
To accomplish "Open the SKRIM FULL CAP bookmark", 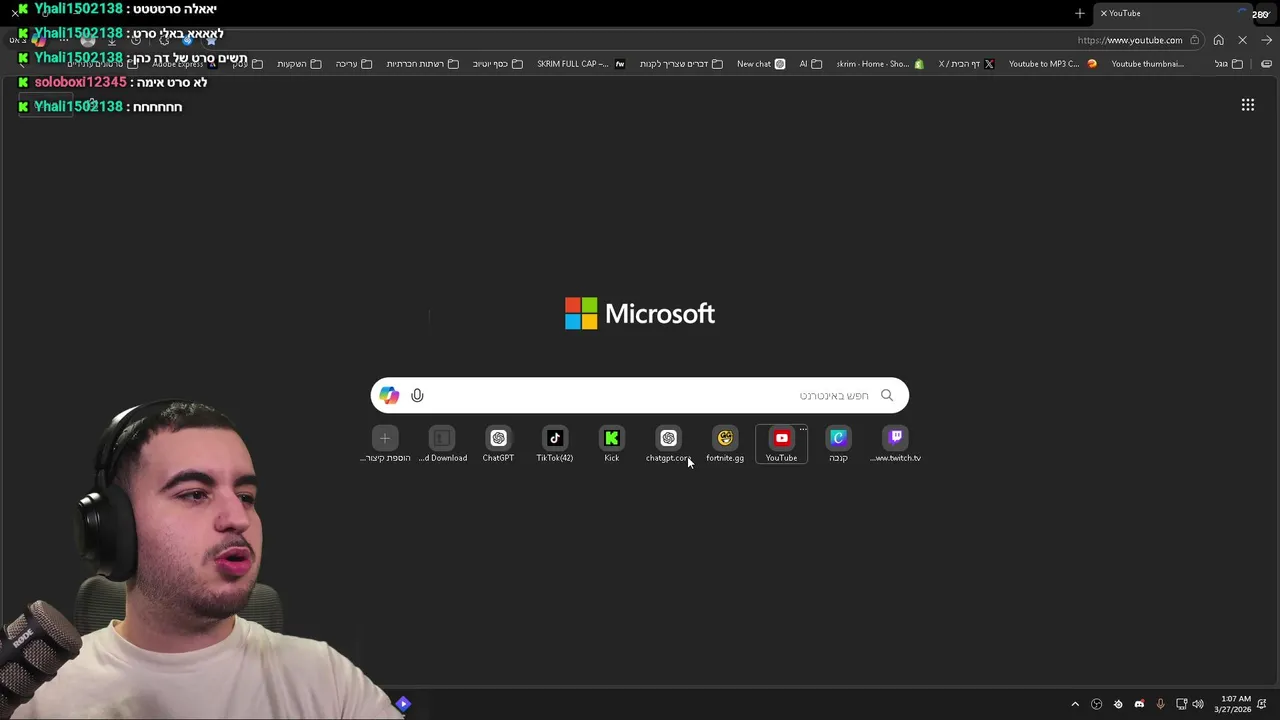I will click(x=580, y=64).
